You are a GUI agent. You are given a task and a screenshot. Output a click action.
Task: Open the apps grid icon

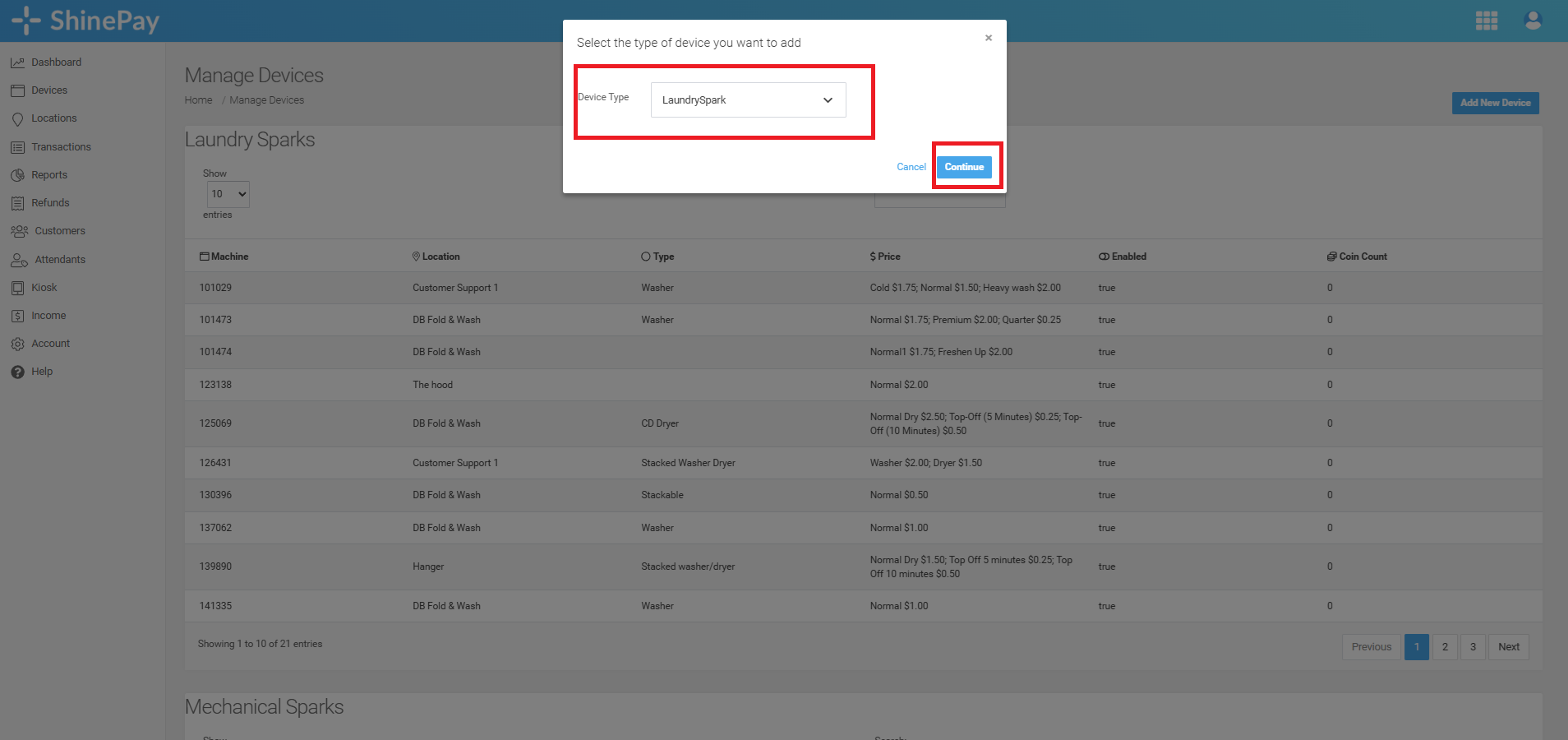pyautogui.click(x=1487, y=21)
